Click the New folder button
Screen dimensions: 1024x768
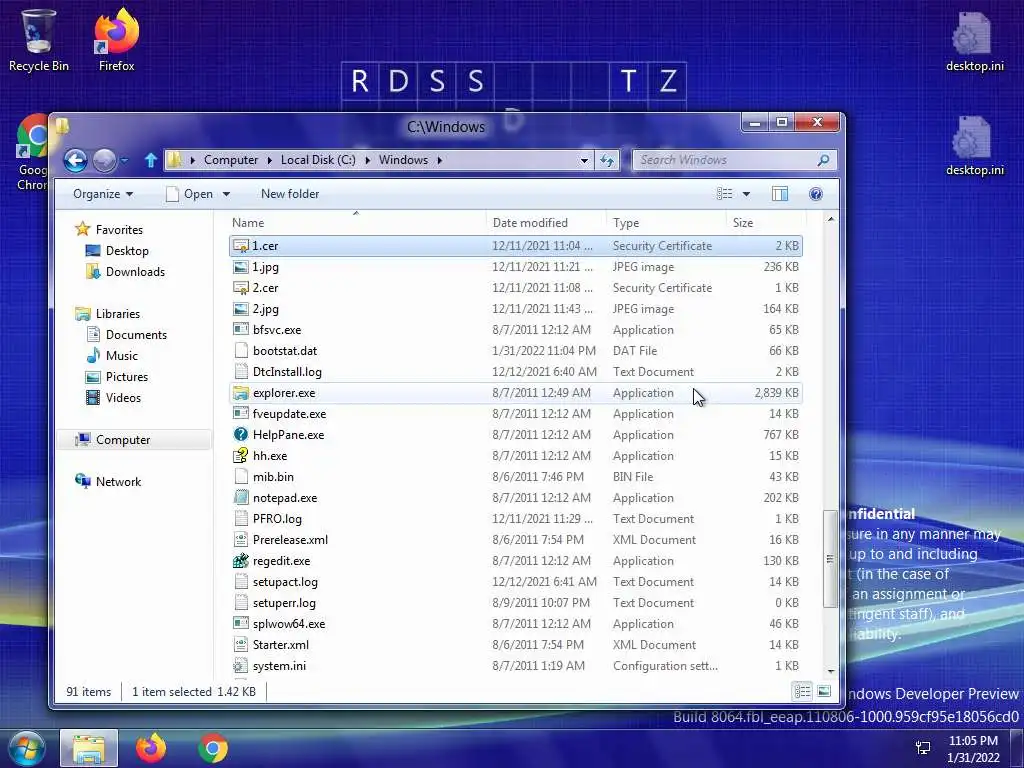290,194
